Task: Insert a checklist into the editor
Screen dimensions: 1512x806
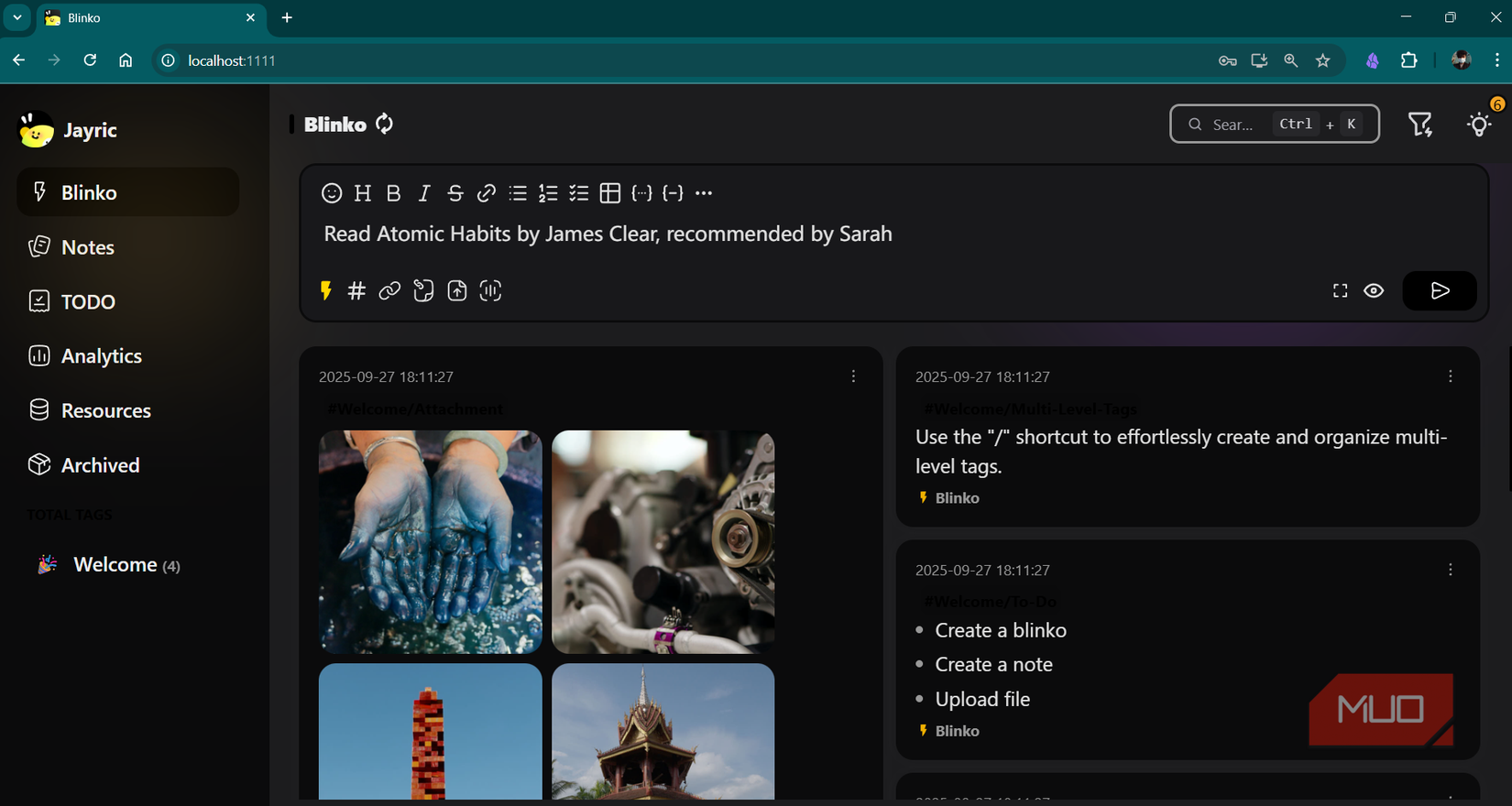Action: [579, 193]
